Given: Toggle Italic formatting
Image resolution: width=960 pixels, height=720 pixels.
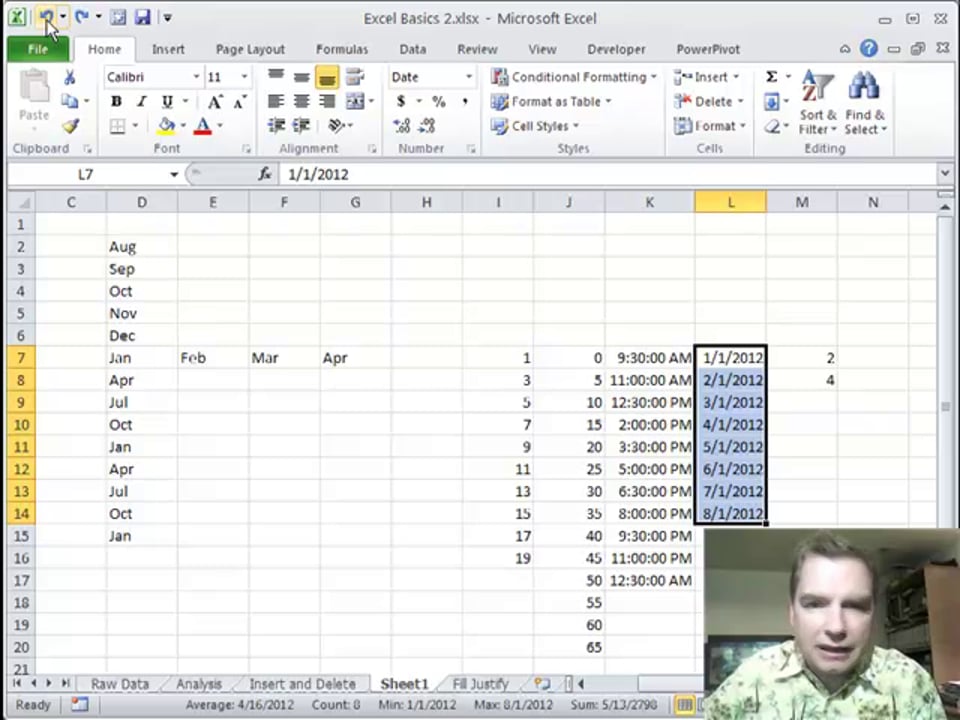Looking at the screenshot, I should tap(141, 102).
